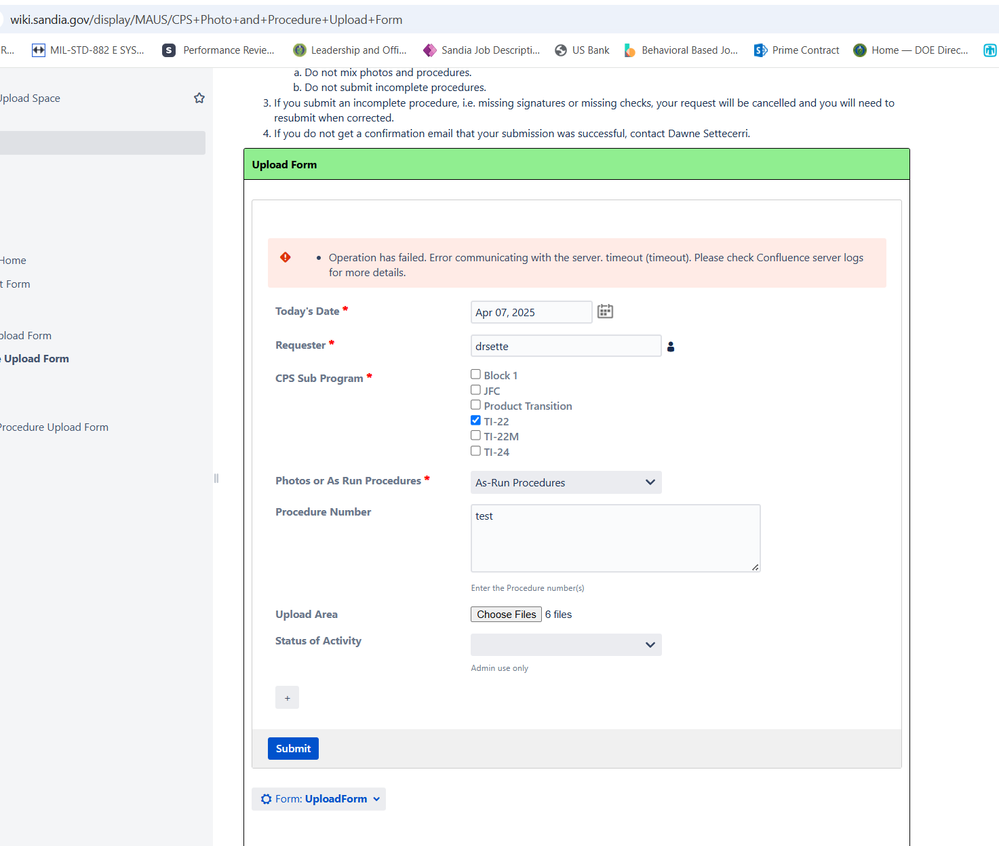
Task: Open the Home — DOE Direc... bookmark
Action: [x=910, y=50]
